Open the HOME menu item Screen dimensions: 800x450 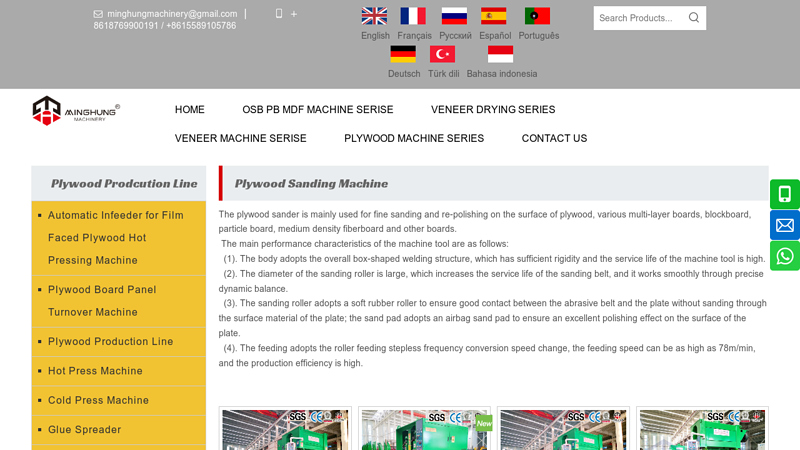pos(190,110)
